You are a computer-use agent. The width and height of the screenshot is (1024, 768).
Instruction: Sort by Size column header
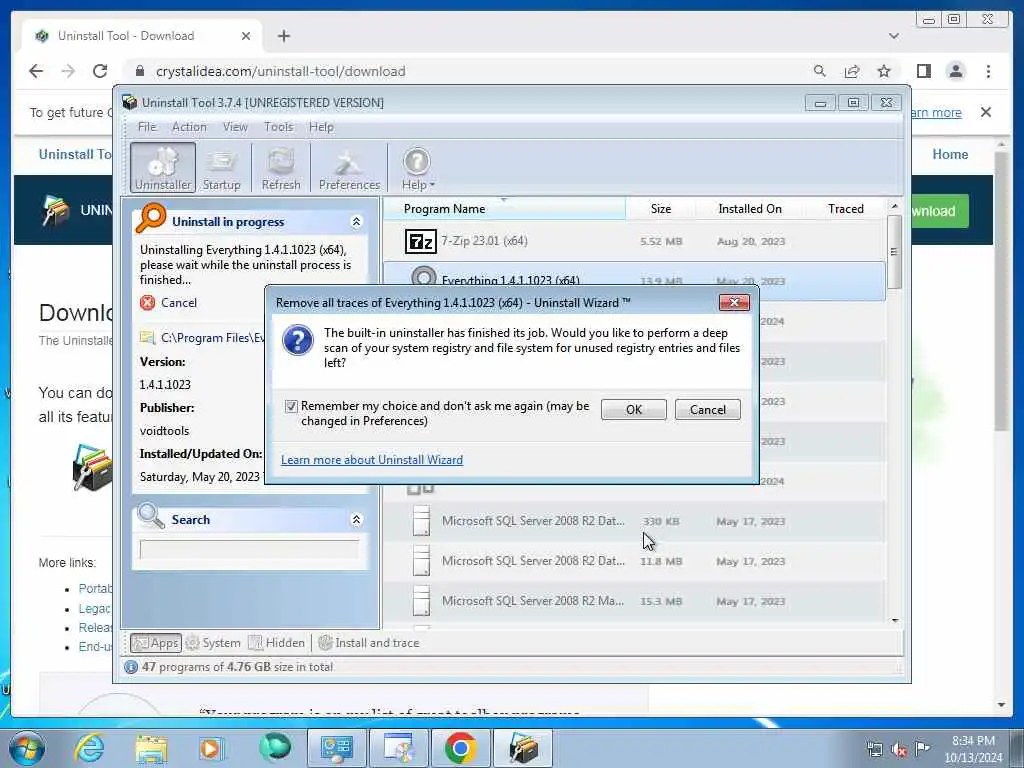(x=660, y=208)
